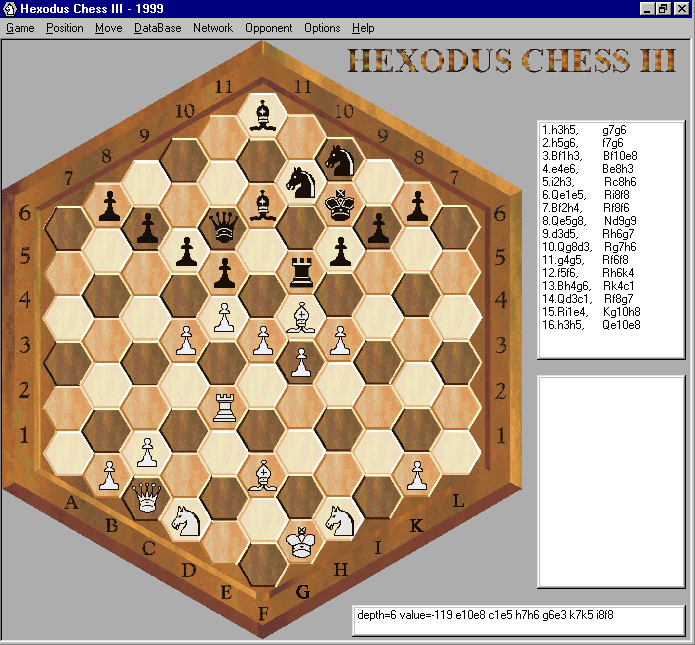Select the black knight on the dark hex
Viewport: 695px width, 645px height.
coord(340,160)
